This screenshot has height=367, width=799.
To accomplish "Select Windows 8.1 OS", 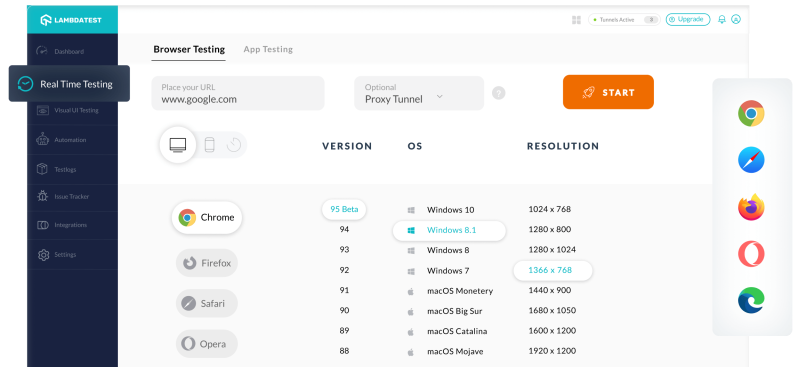I will tap(449, 230).
